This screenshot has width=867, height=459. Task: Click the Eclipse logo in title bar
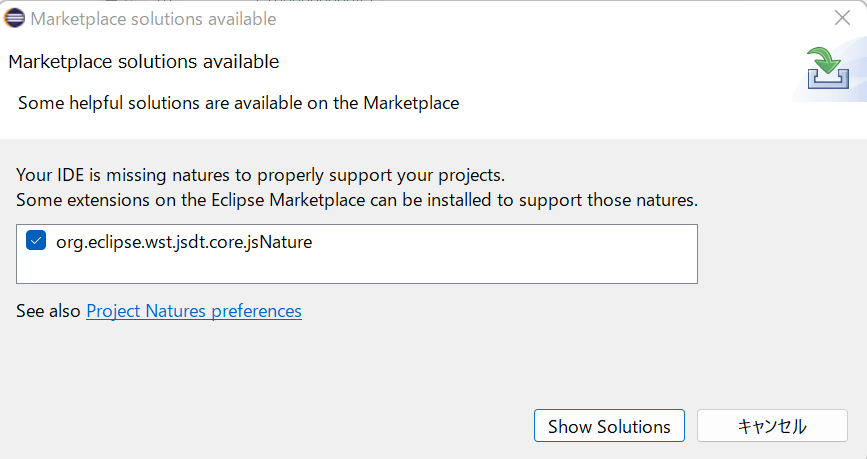tap(15, 18)
